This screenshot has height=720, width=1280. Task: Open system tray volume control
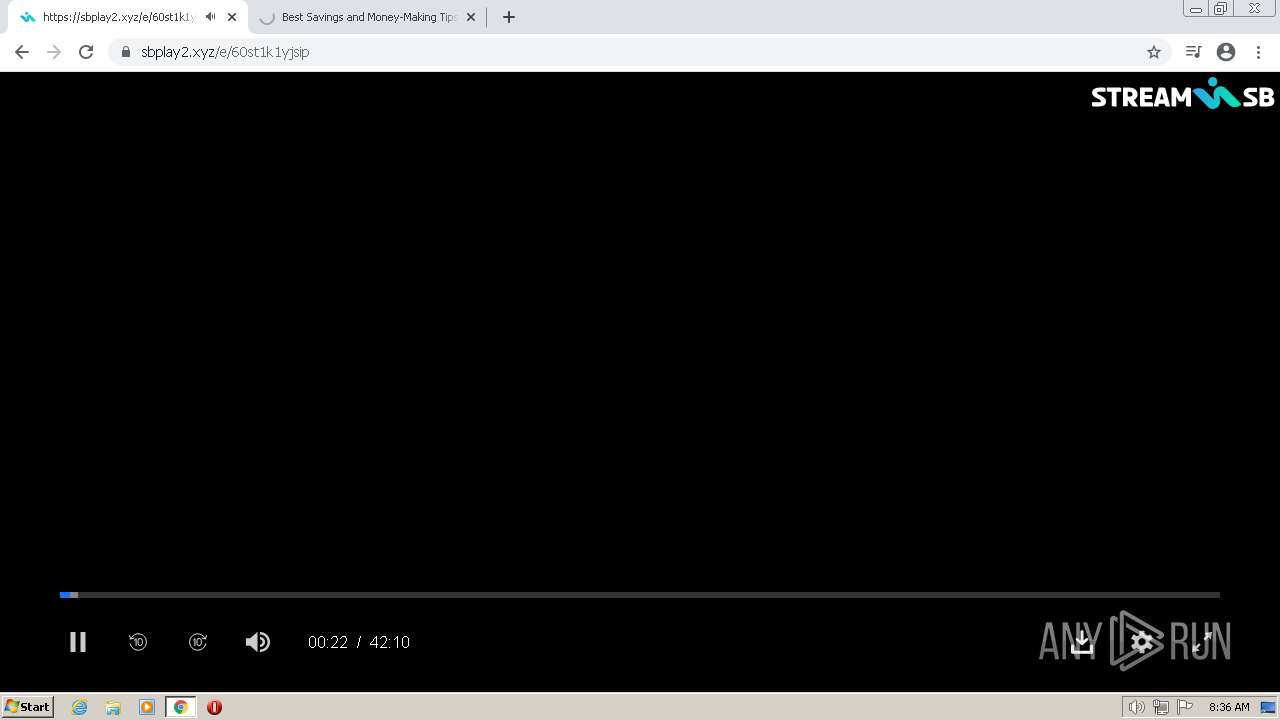[x=1137, y=707]
